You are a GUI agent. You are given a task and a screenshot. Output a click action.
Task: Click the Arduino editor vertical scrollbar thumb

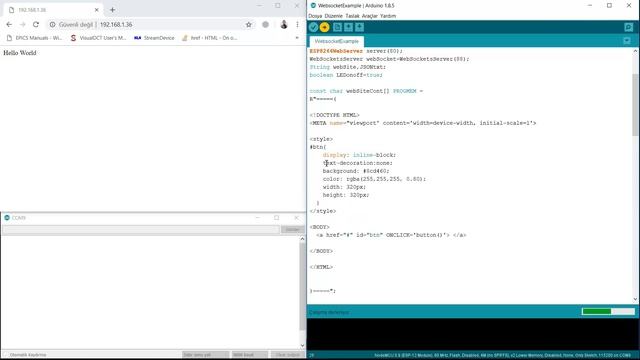pos(635,104)
